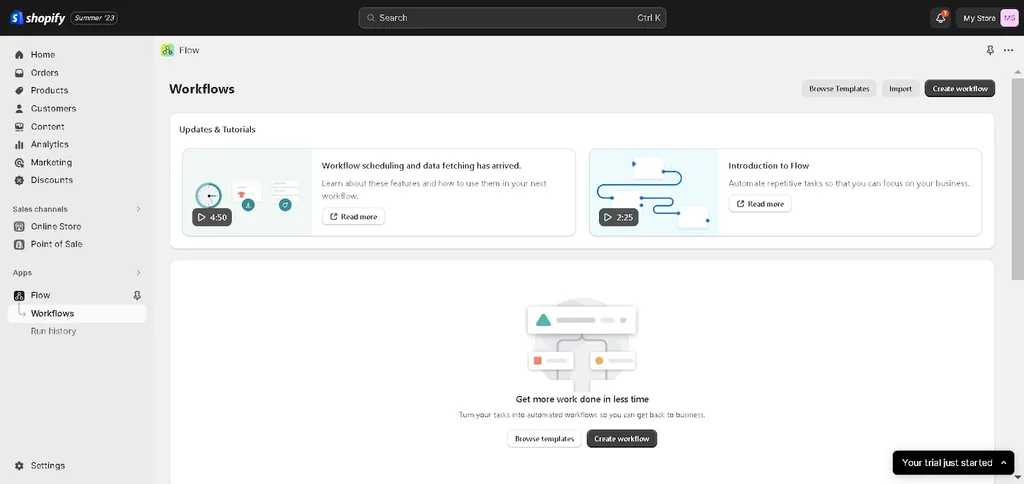Click the Flow app icon in sidebar
This screenshot has height=484, width=1024.
pyautogui.click(x=19, y=295)
